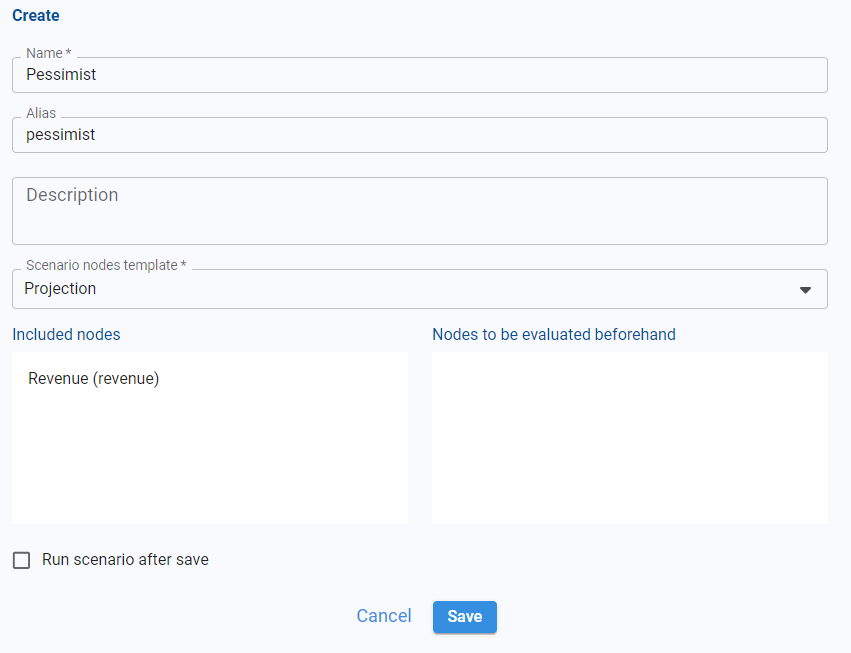Enable the Run scenario after save checkbox

(x=22, y=560)
